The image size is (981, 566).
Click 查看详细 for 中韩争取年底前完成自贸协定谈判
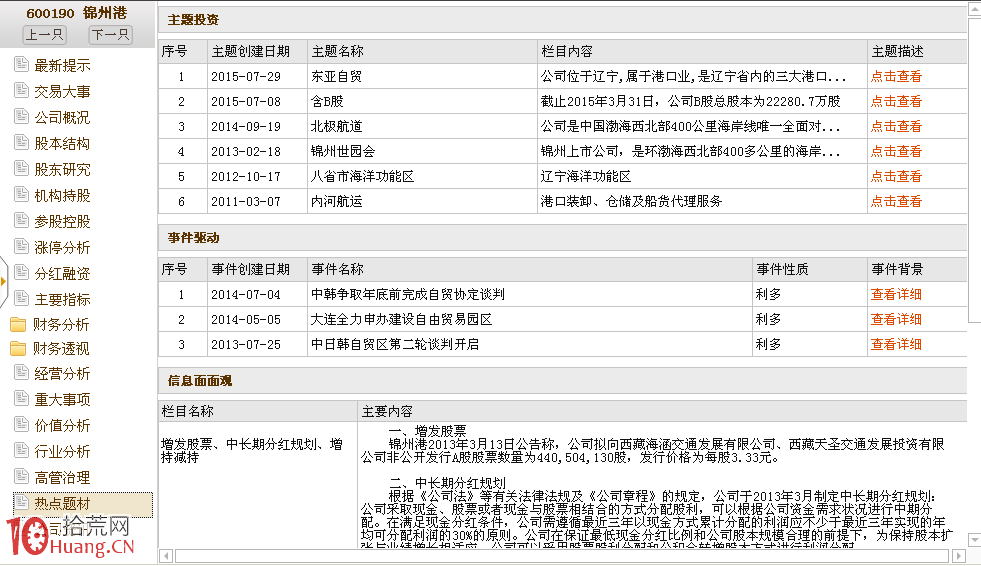coord(896,294)
